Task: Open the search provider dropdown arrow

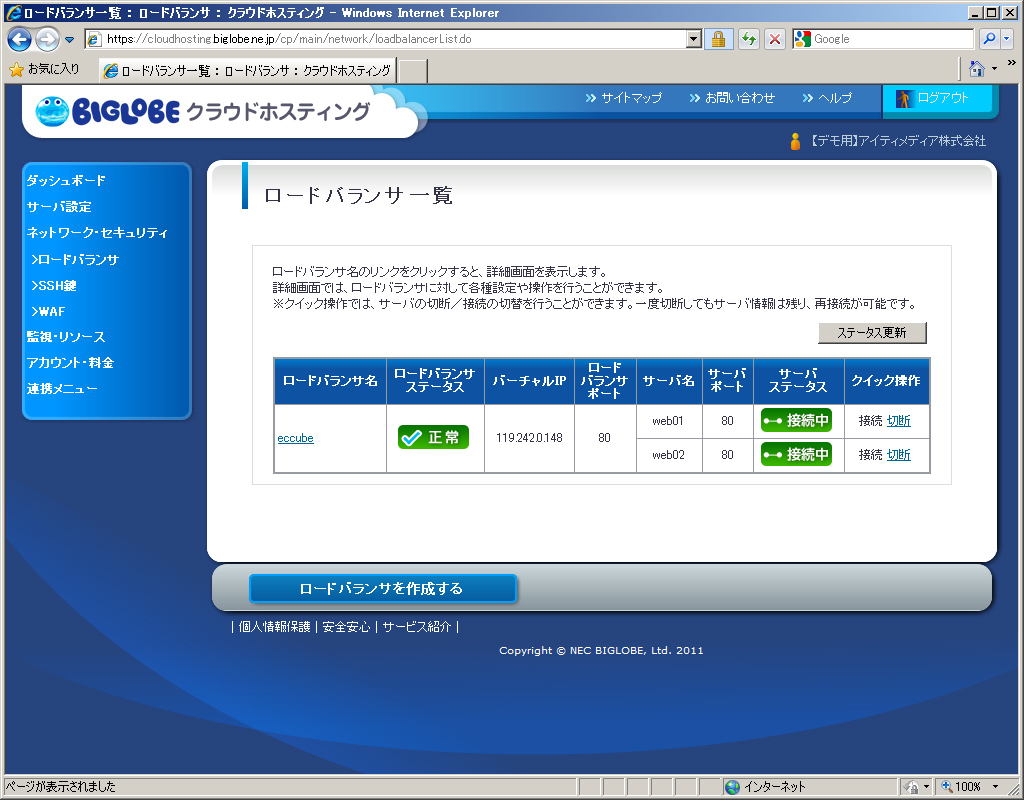Action: [1005, 39]
